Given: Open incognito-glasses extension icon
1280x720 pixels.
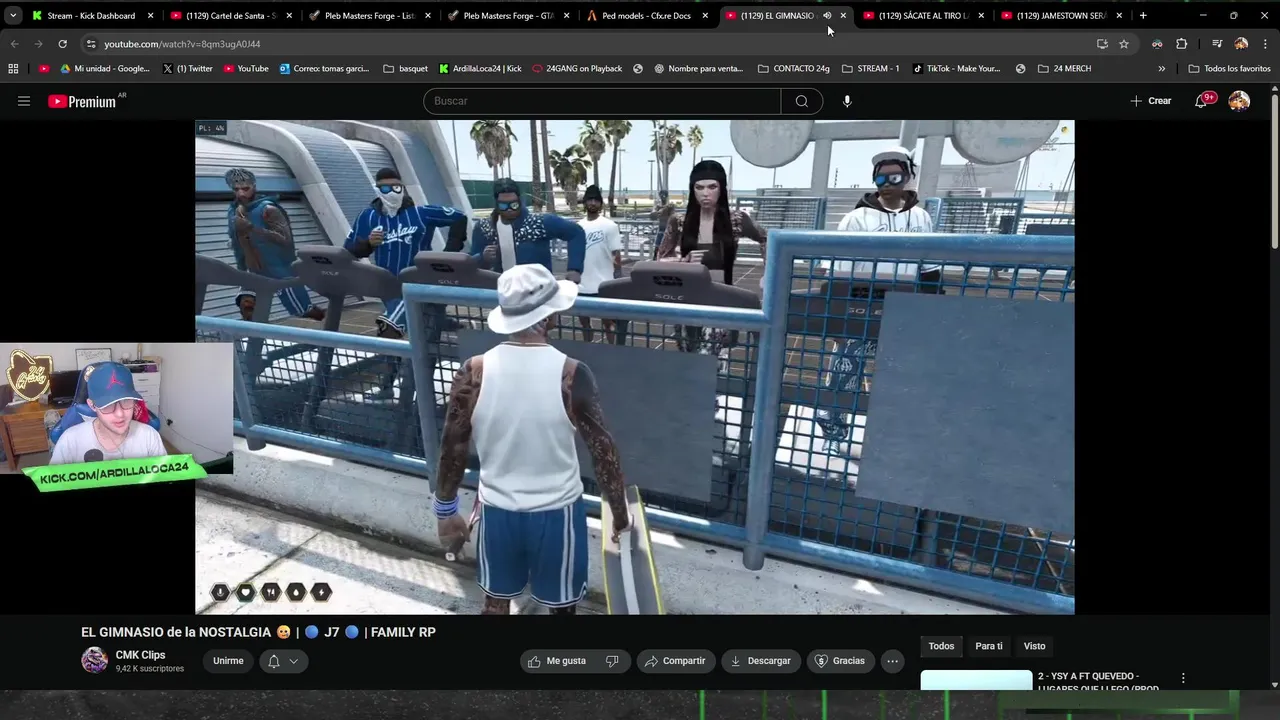Looking at the screenshot, I should click(x=1157, y=44).
